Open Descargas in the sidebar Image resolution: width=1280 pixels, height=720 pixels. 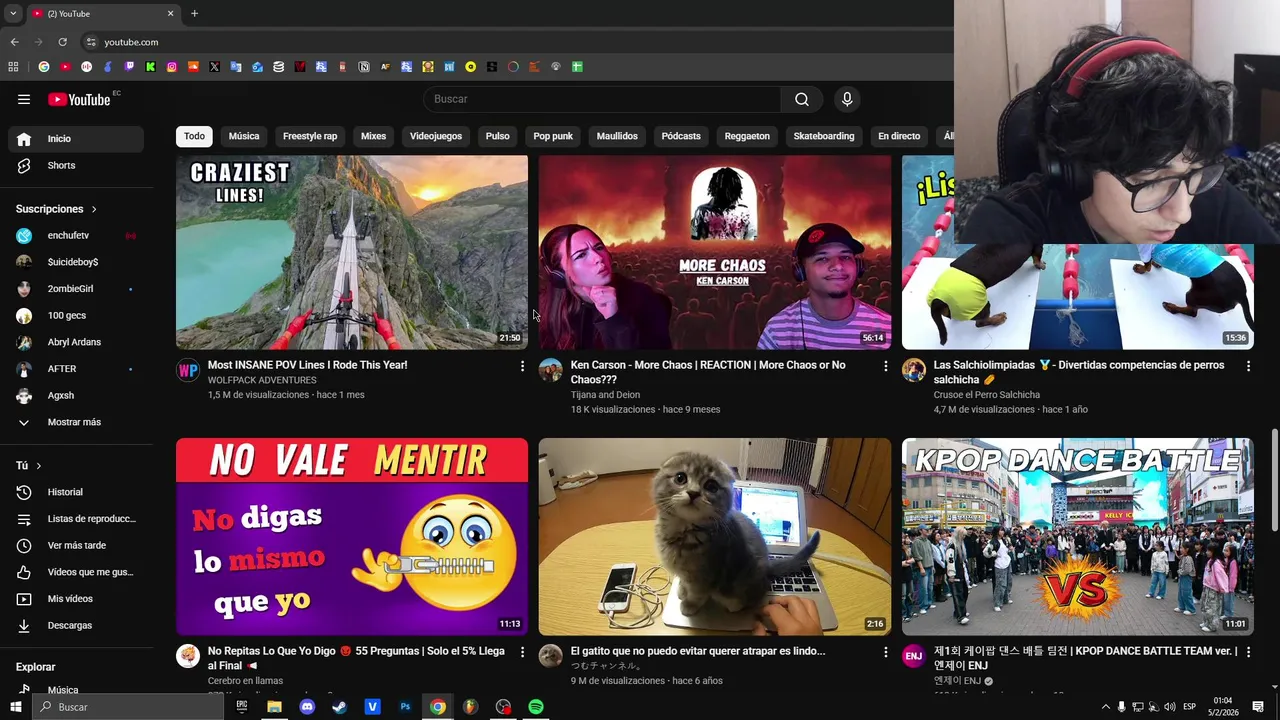(76, 625)
